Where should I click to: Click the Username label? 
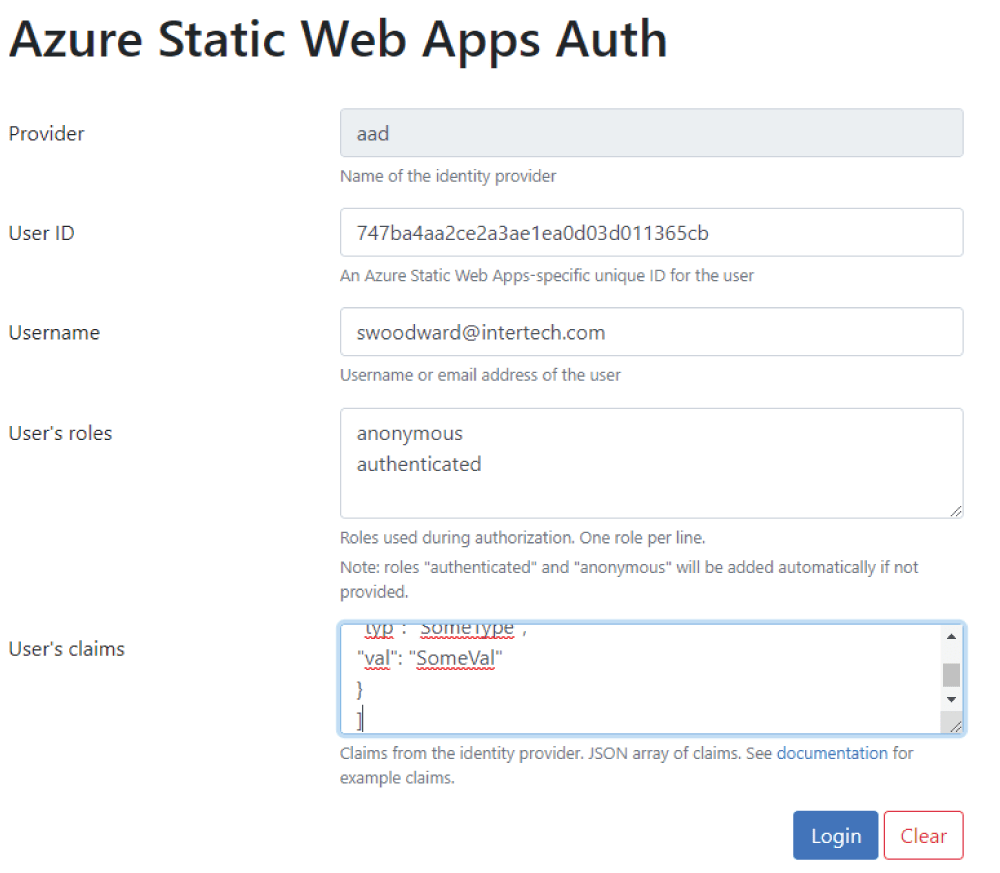coord(54,332)
